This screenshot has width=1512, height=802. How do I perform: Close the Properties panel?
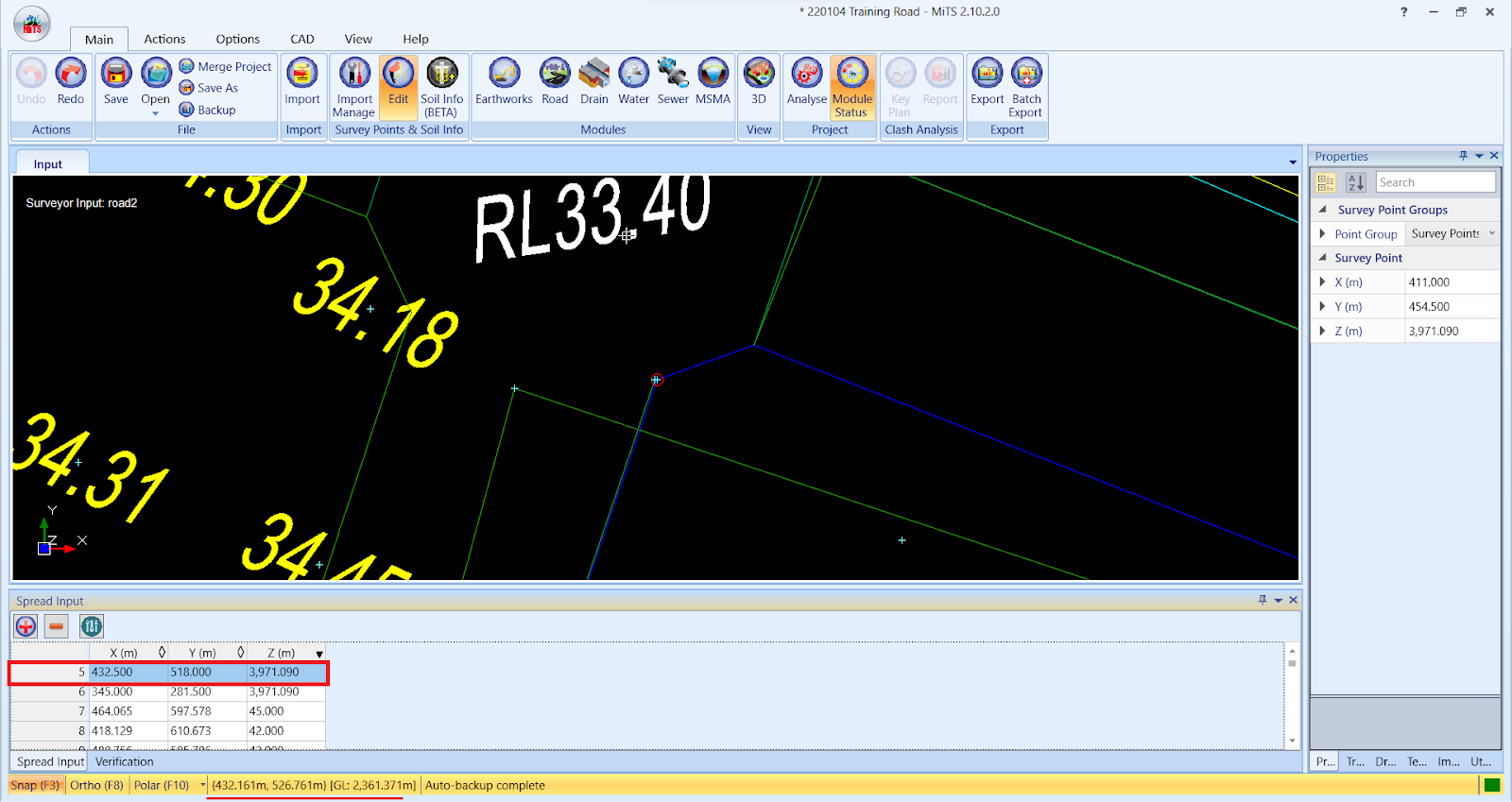(1494, 156)
